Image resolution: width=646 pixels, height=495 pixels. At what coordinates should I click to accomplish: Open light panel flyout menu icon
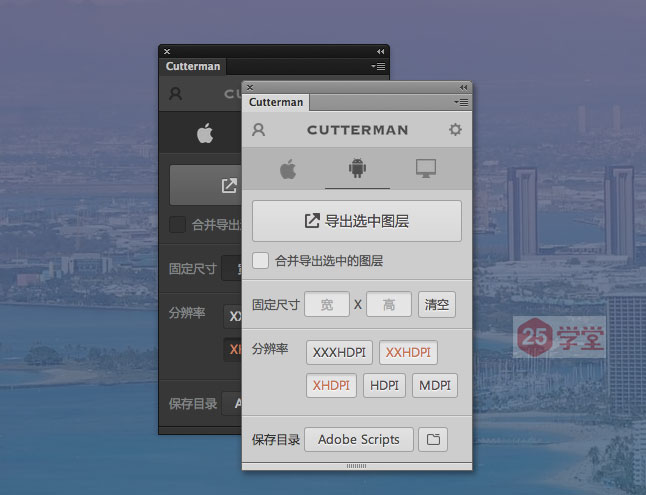(x=461, y=102)
